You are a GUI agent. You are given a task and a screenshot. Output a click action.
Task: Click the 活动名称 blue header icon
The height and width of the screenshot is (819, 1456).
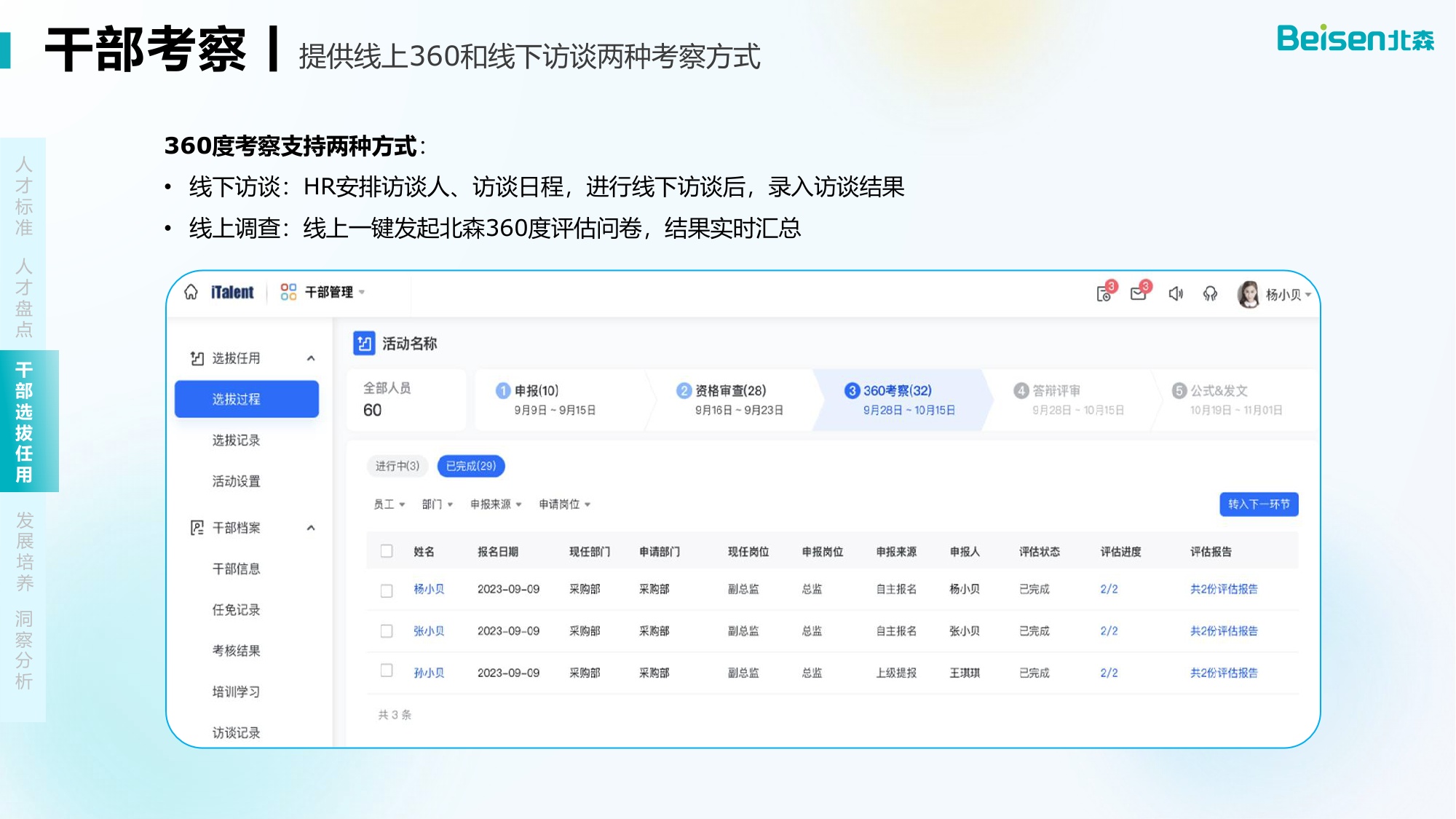coord(364,344)
